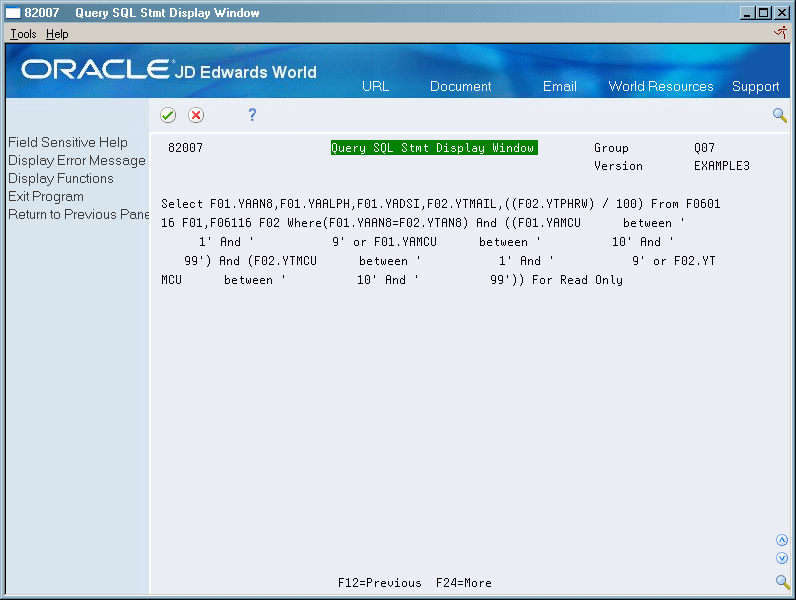
Task: Open the Tools menu
Action: coord(23,34)
